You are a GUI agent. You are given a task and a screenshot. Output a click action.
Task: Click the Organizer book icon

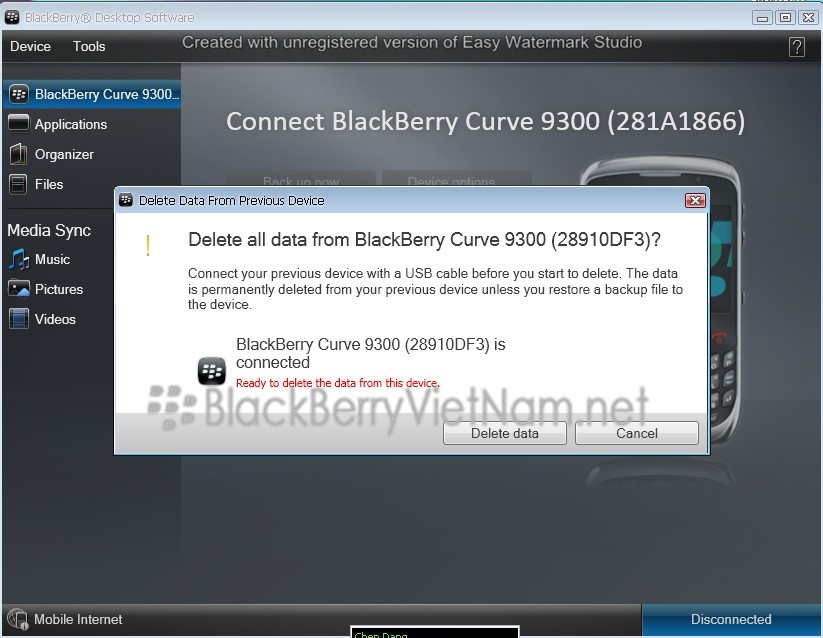[x=18, y=154]
